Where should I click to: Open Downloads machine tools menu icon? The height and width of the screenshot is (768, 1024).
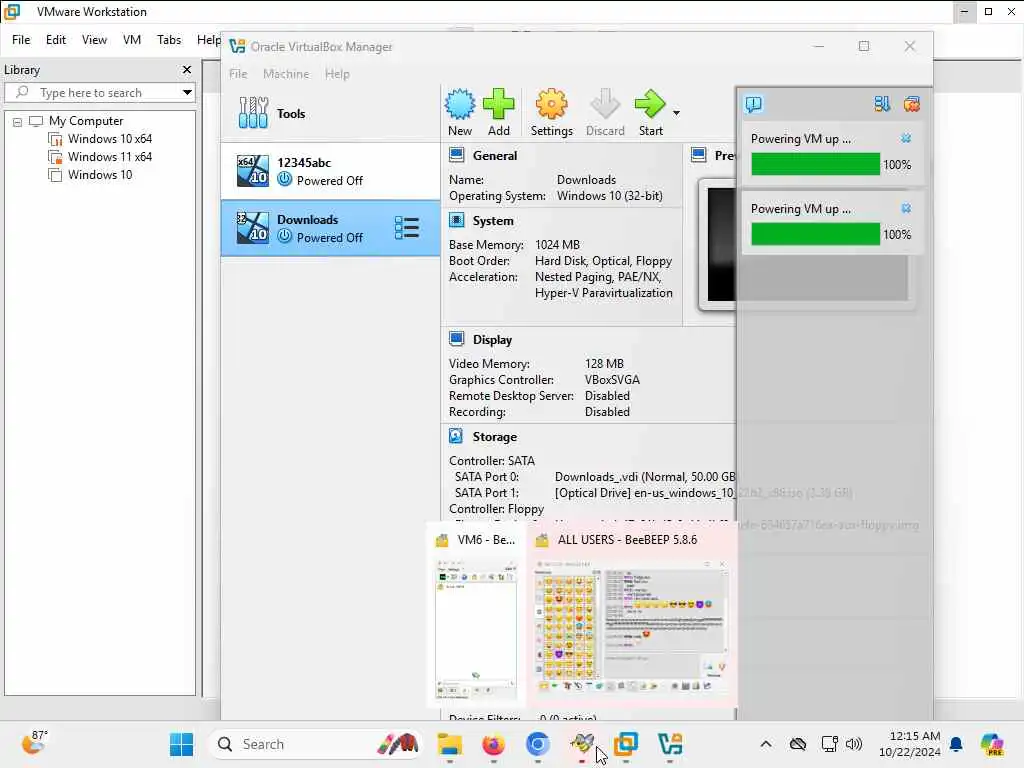click(x=407, y=228)
